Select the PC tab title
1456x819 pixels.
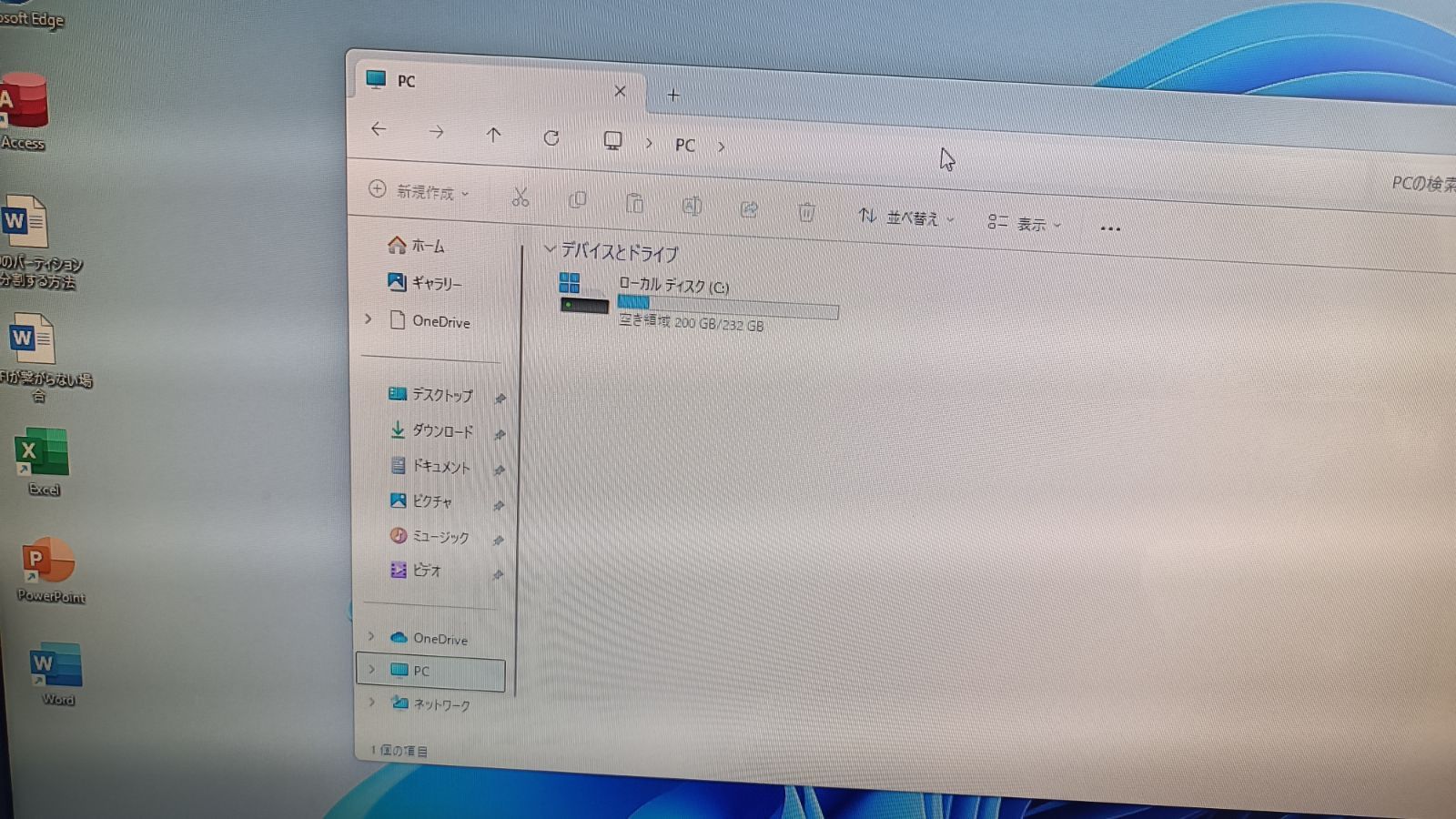coord(406,81)
